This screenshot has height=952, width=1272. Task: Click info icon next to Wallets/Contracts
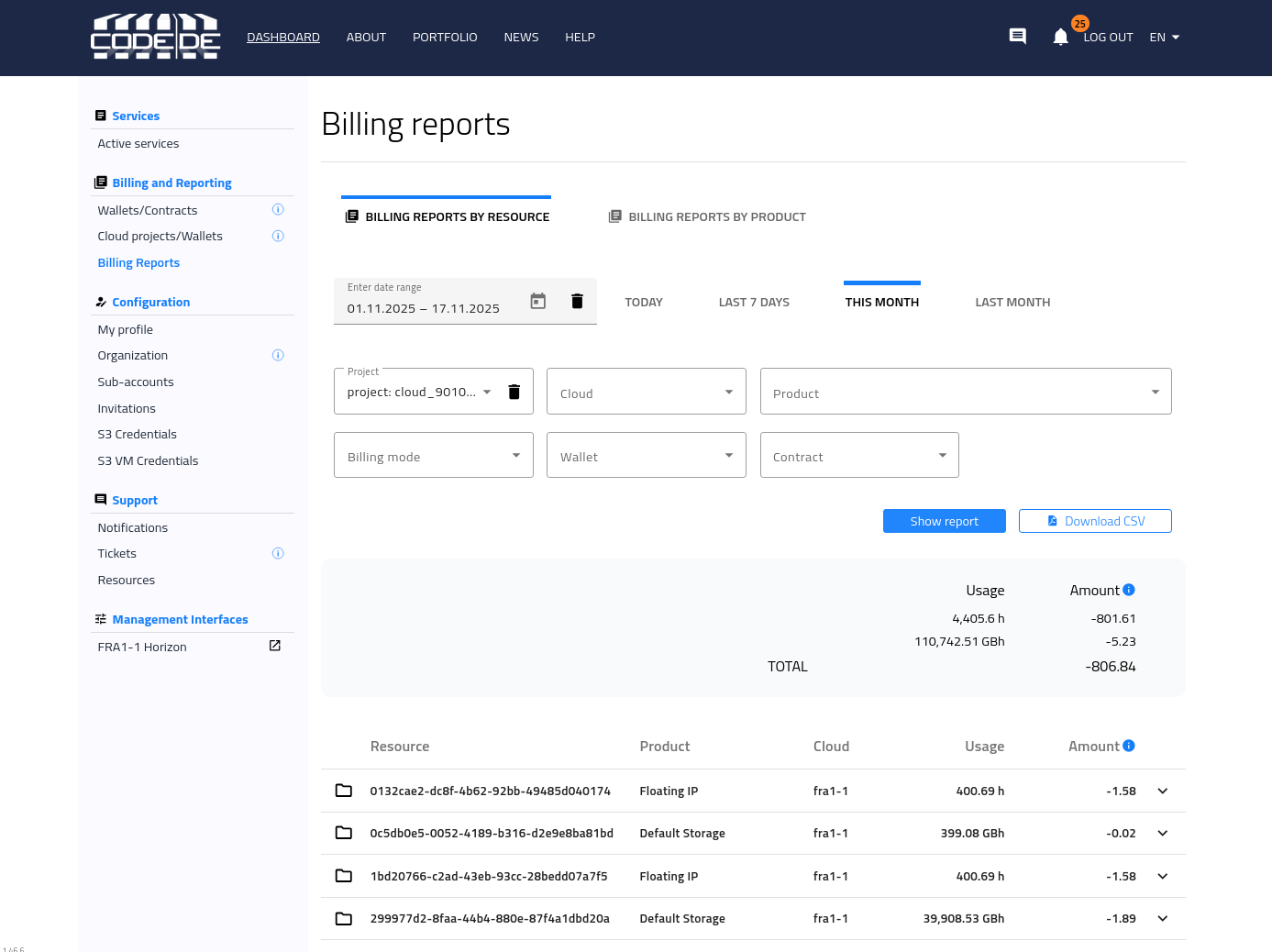click(x=278, y=210)
